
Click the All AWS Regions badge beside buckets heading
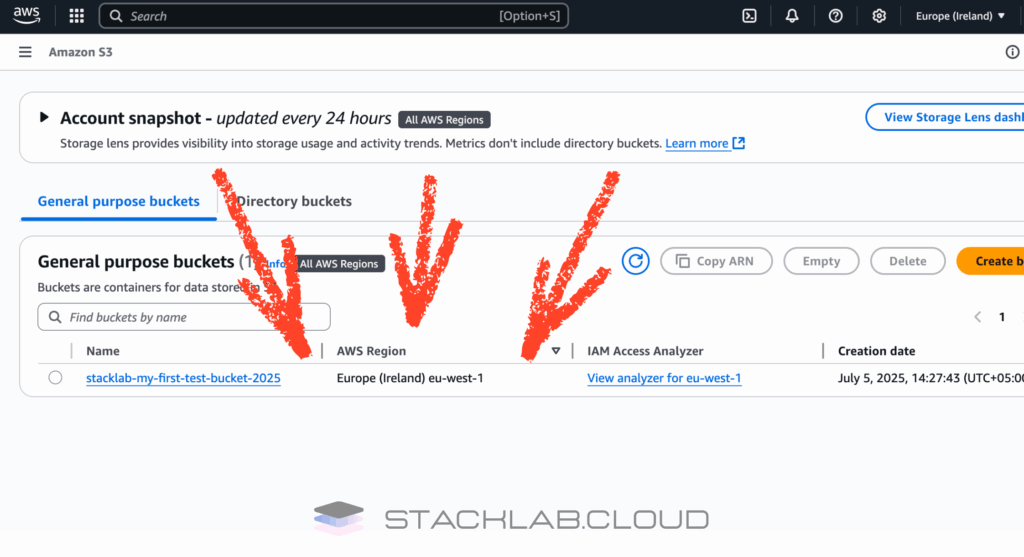pos(339,264)
